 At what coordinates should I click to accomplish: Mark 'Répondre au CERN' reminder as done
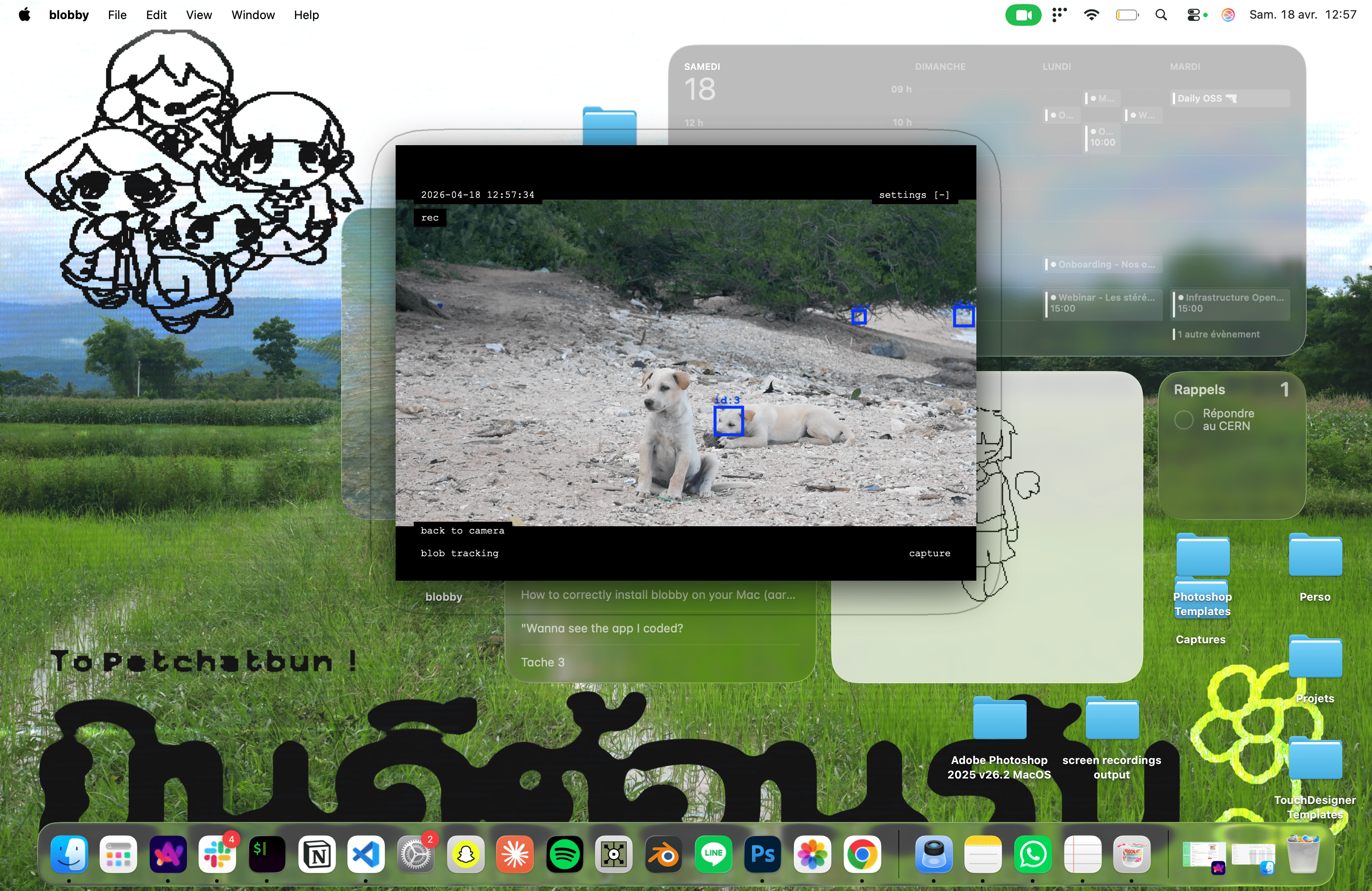(x=1184, y=420)
